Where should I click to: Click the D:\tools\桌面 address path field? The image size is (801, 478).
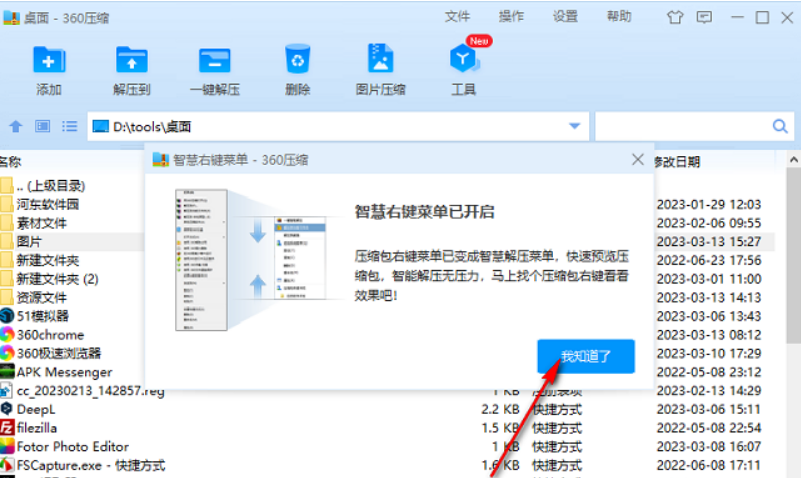pyautogui.click(x=337, y=126)
